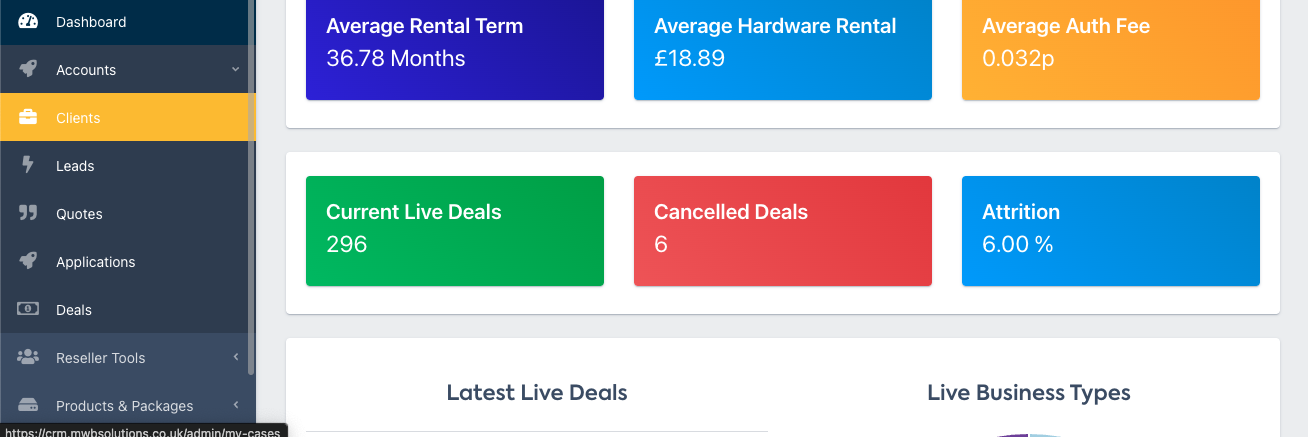Expand the Reseller Tools chevron
1308x437 pixels.
point(235,357)
